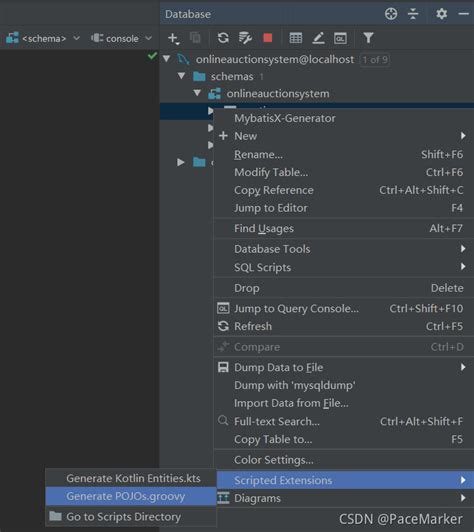Collapse the onlineauctionsystem@localhost tree node
Image resolution: width=474 pixels, height=532 pixels.
tap(166, 59)
